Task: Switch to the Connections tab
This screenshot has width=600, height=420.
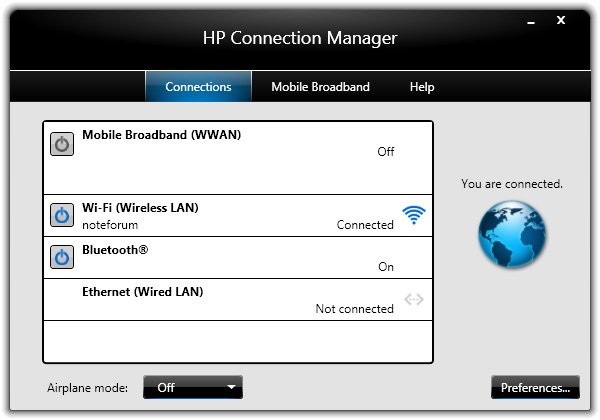Action: (x=198, y=86)
